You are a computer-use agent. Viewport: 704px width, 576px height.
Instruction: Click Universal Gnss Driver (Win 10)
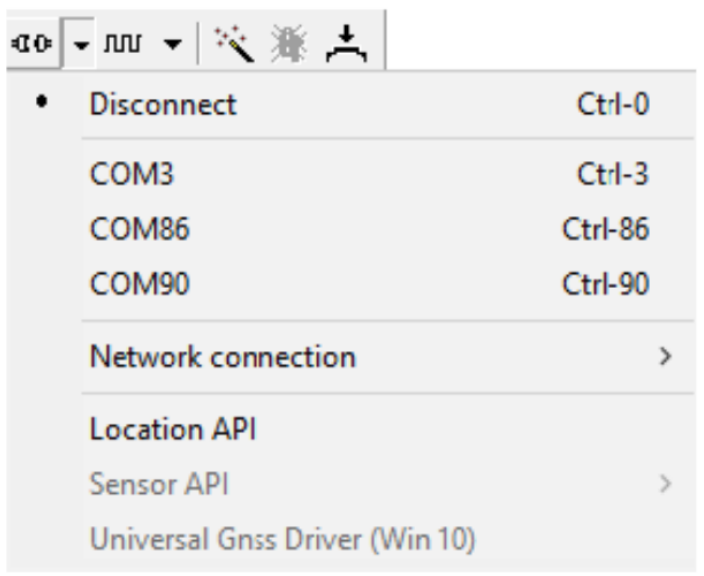click(282, 542)
